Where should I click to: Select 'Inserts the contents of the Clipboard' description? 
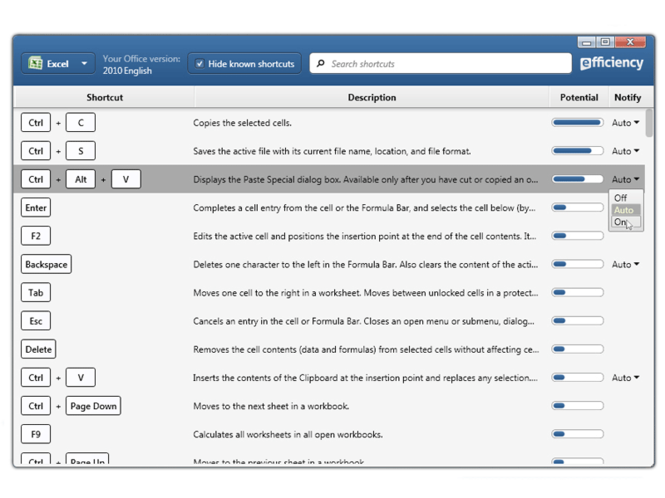[365, 378]
